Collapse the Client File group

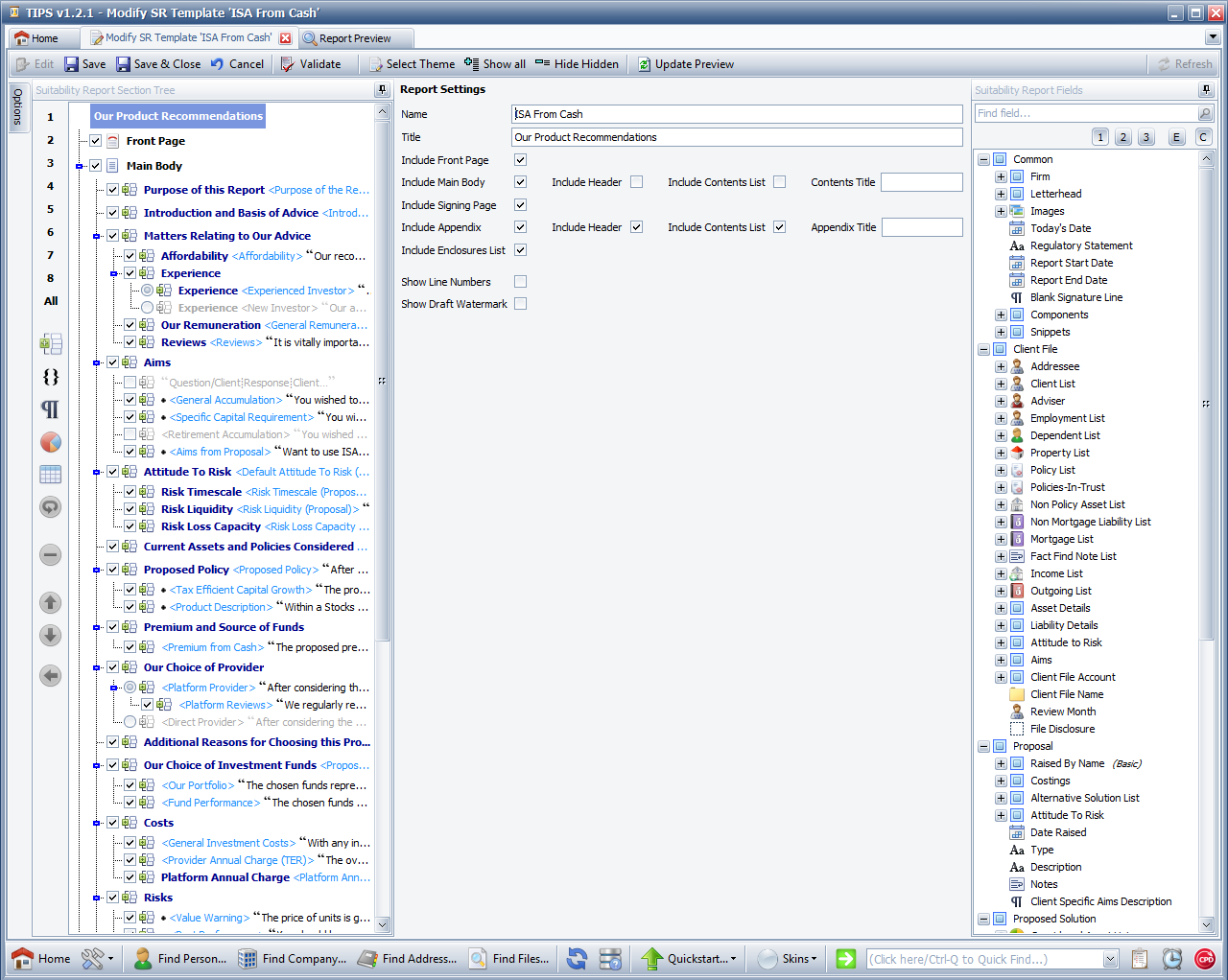pyautogui.click(x=983, y=349)
